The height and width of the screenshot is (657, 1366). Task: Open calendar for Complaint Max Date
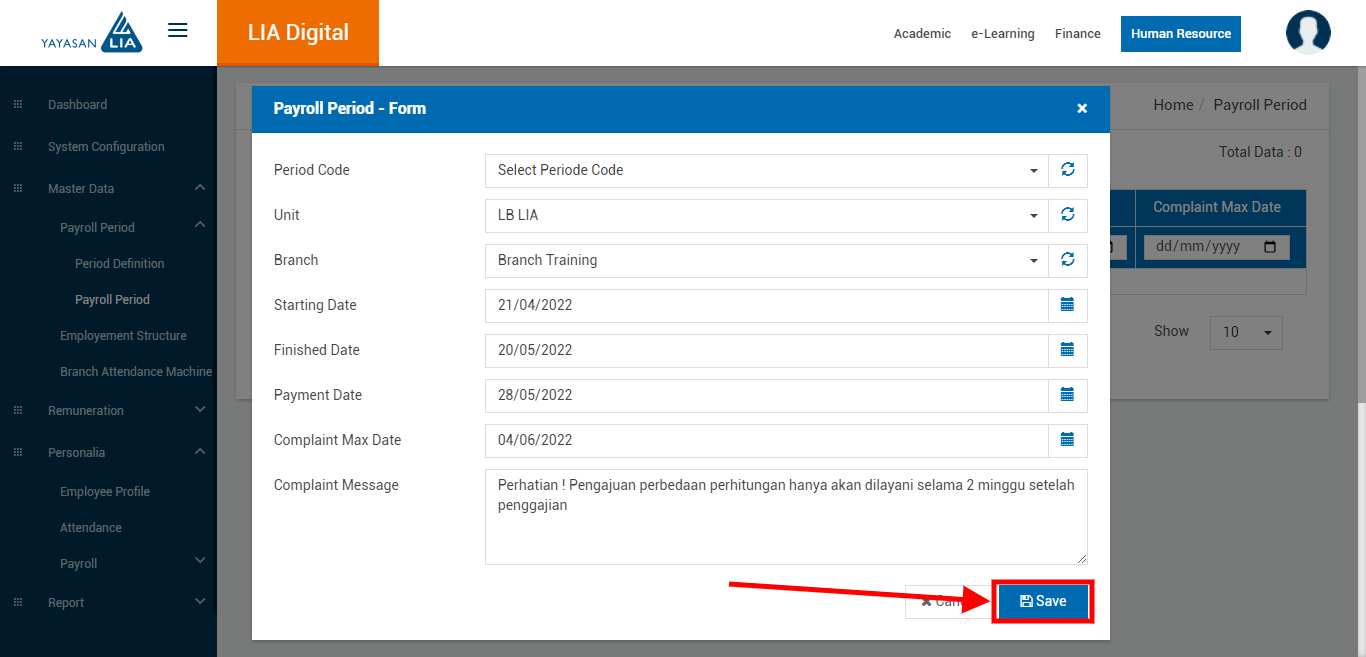point(1067,440)
